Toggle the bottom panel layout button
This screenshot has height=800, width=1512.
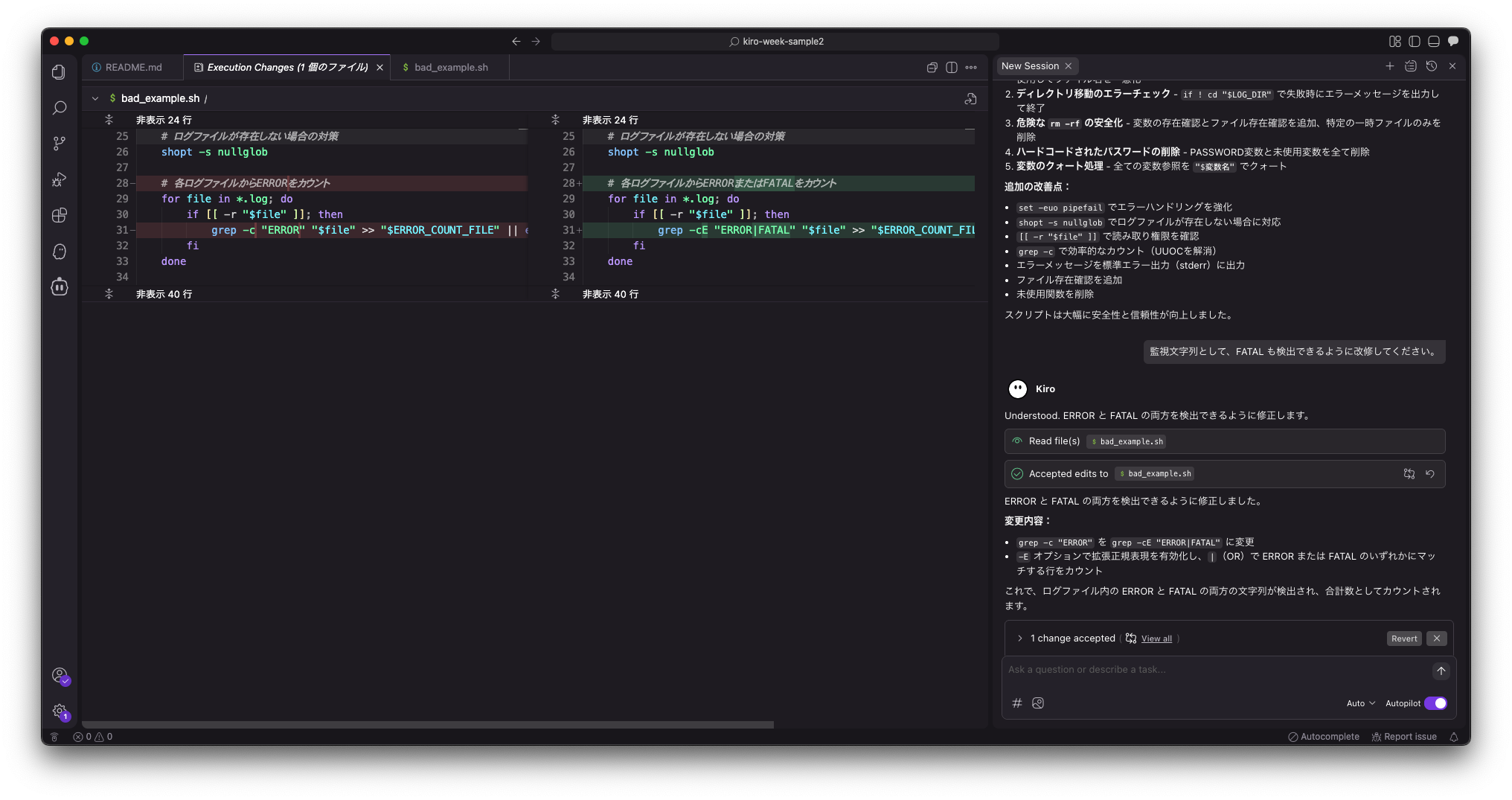pyautogui.click(x=1433, y=42)
